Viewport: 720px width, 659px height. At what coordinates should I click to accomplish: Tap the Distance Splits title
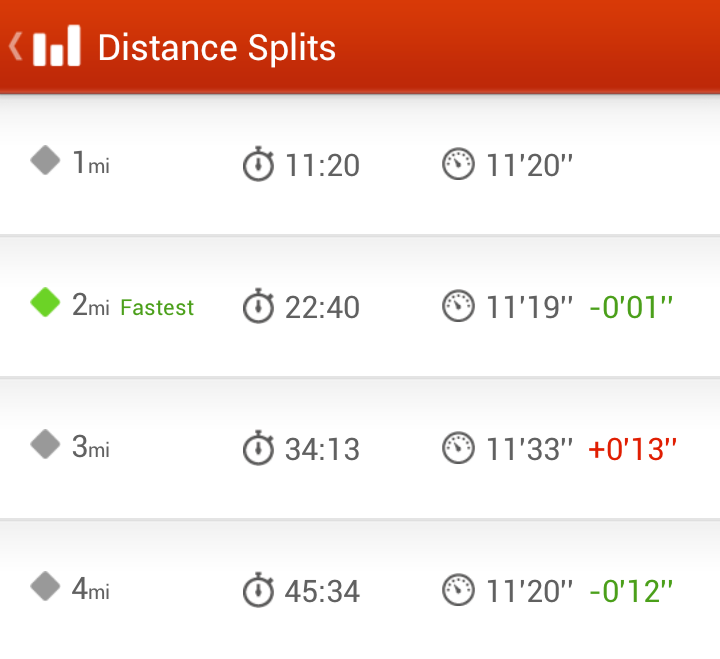(216, 47)
